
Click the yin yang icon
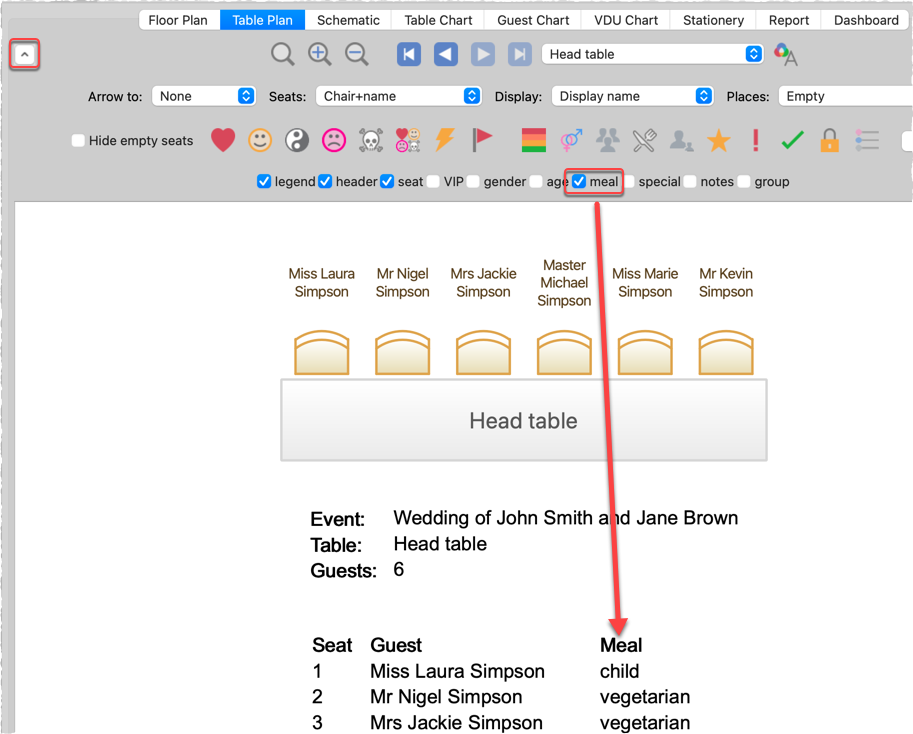coord(297,141)
